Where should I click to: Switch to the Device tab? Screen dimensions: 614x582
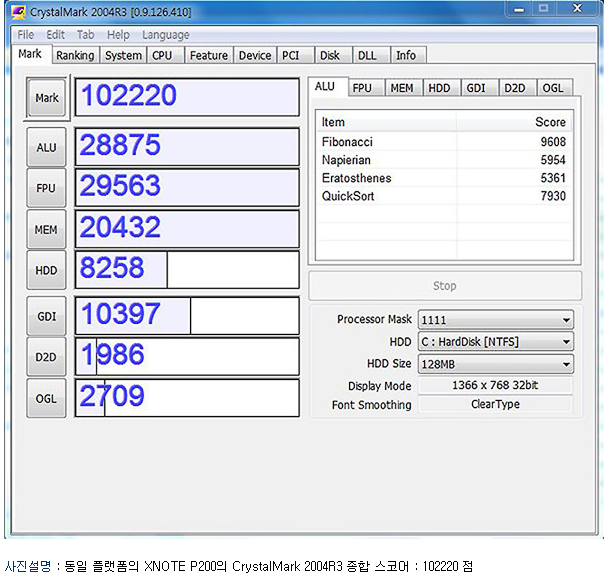coord(255,56)
